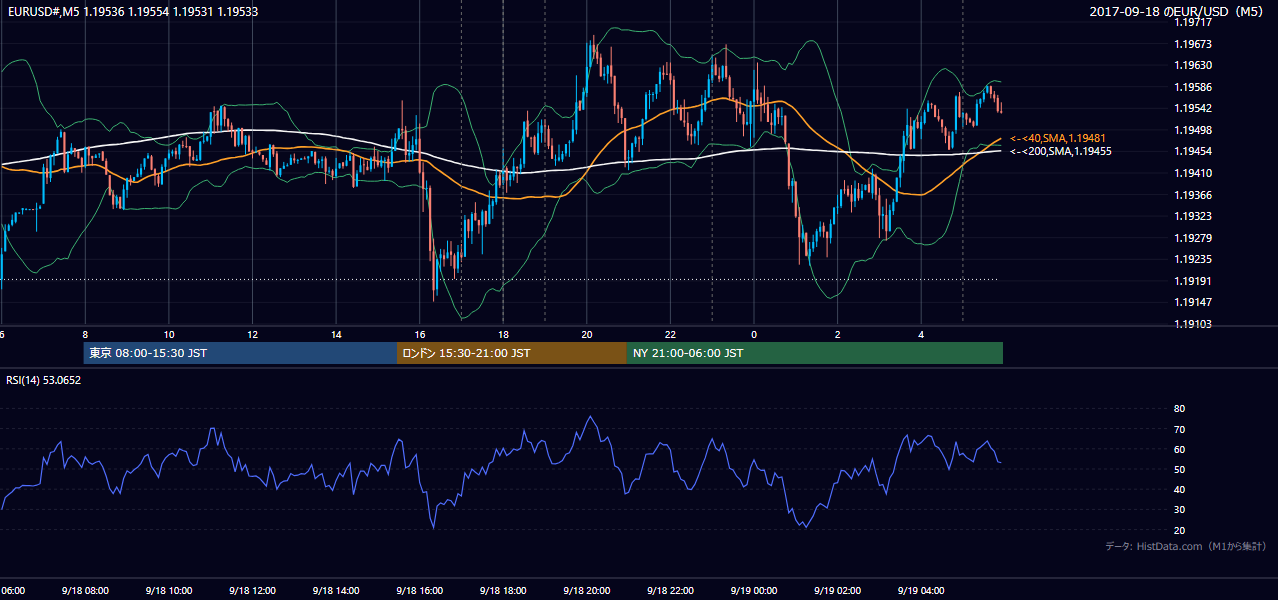
Task: Click hour label 22 on chart time axis
Action: 671,334
